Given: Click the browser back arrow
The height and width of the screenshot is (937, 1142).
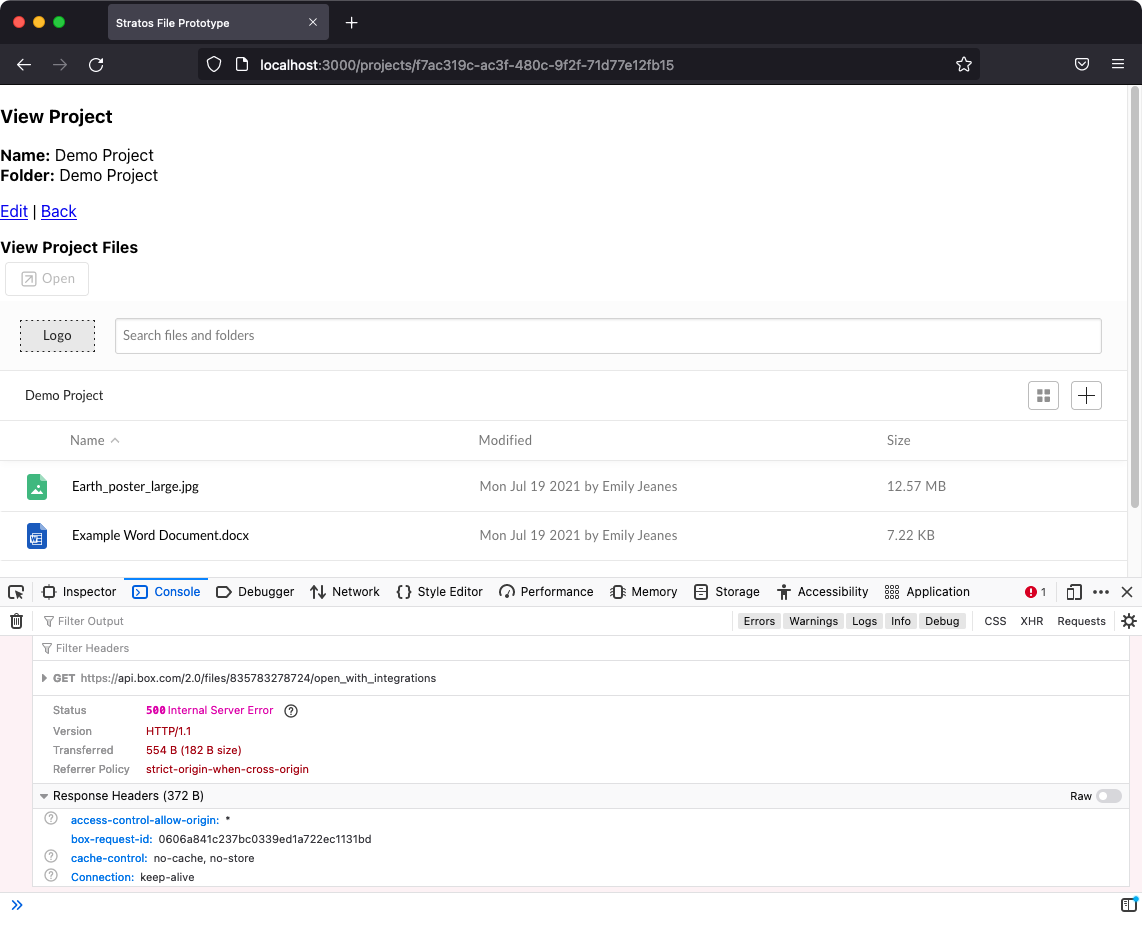Looking at the screenshot, I should (24, 65).
